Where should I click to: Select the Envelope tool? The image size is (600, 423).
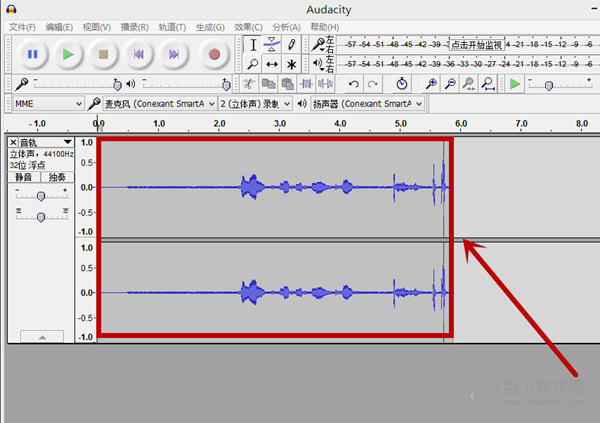(x=272, y=45)
